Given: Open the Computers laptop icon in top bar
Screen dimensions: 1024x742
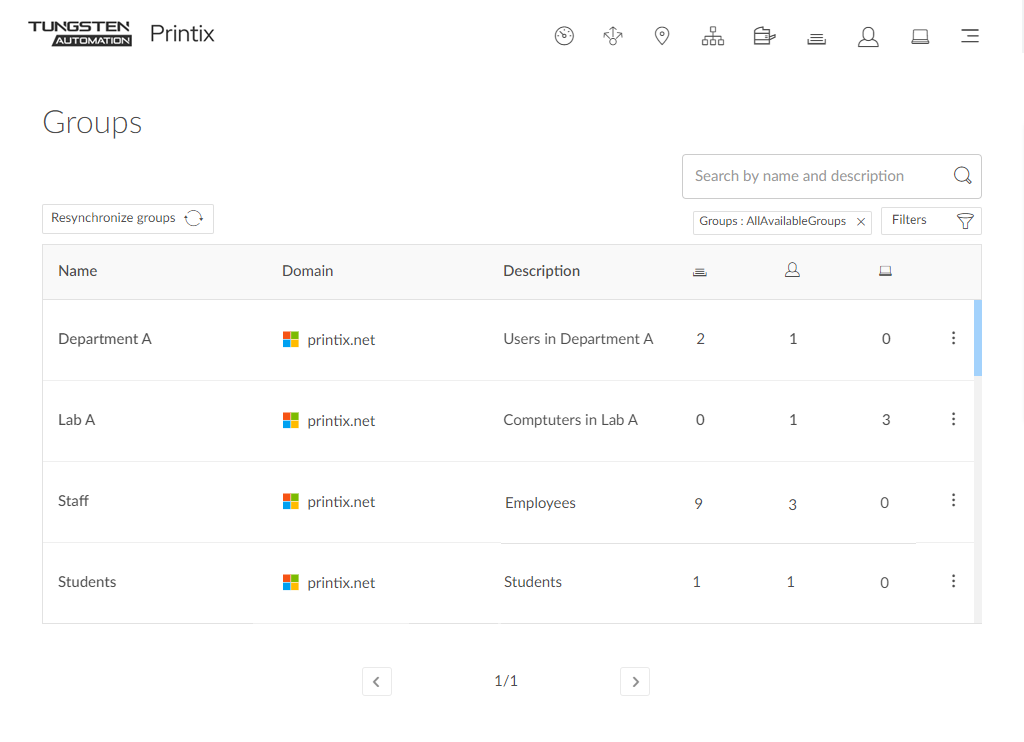Looking at the screenshot, I should [920, 37].
